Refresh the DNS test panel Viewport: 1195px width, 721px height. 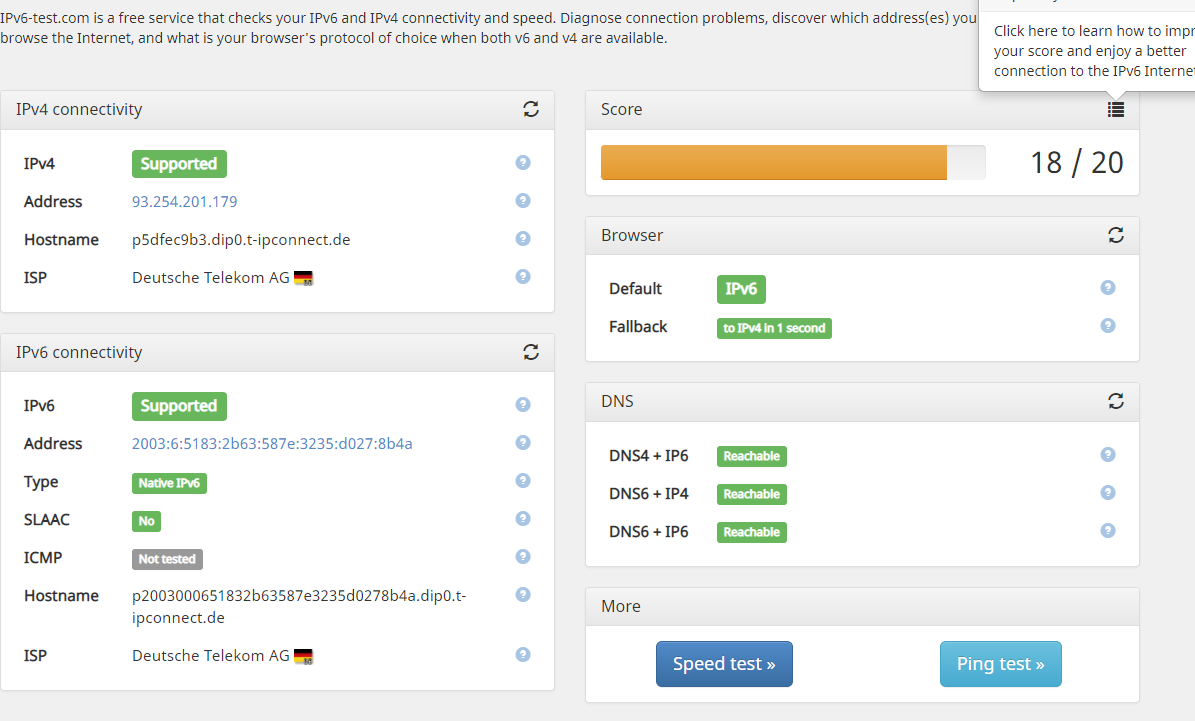1116,401
